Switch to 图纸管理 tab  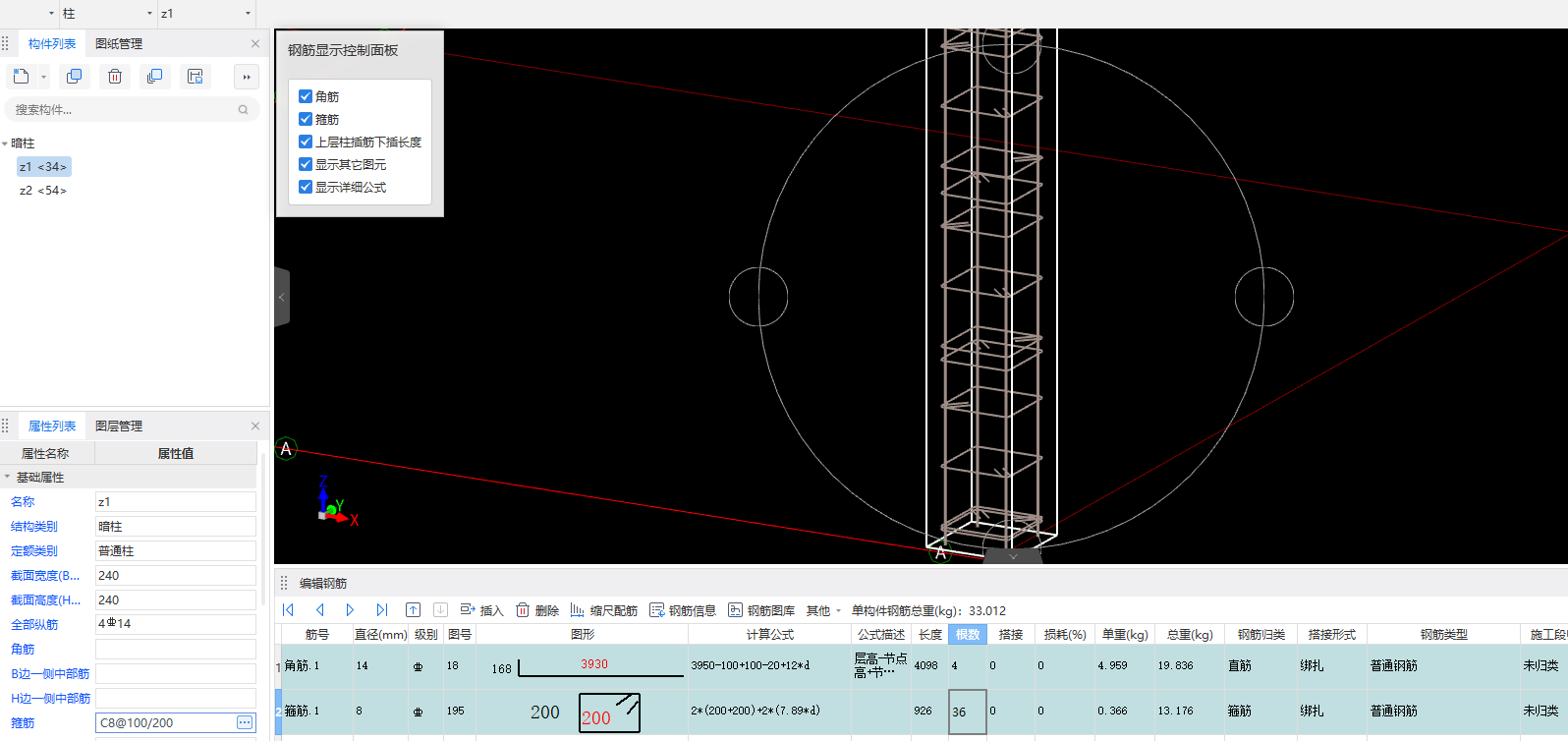tap(119, 43)
